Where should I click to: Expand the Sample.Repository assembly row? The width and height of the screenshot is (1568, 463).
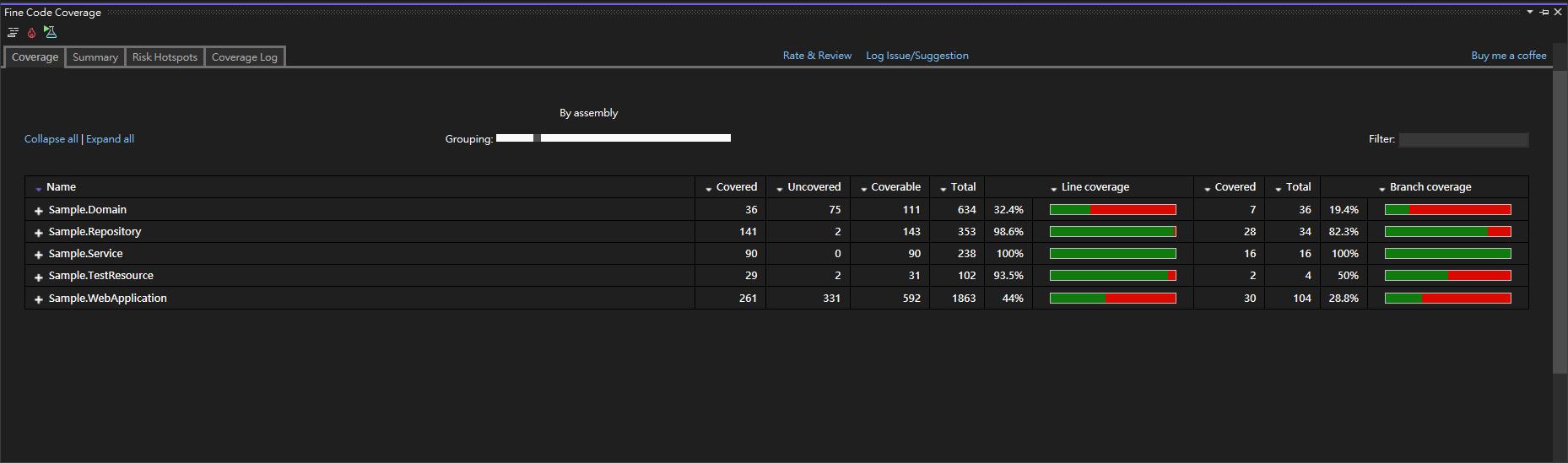coord(39,233)
